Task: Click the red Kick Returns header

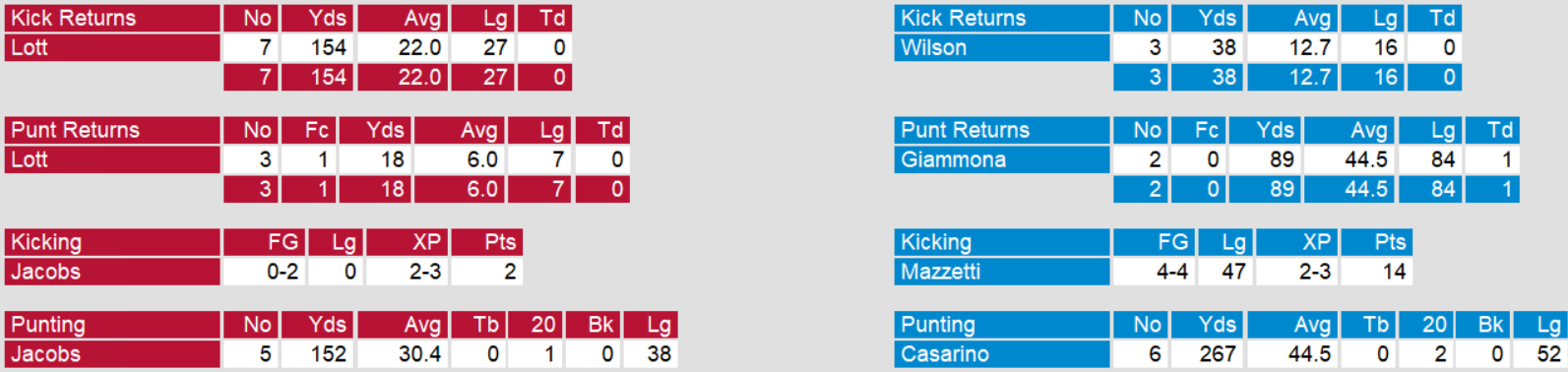Action: [113, 18]
